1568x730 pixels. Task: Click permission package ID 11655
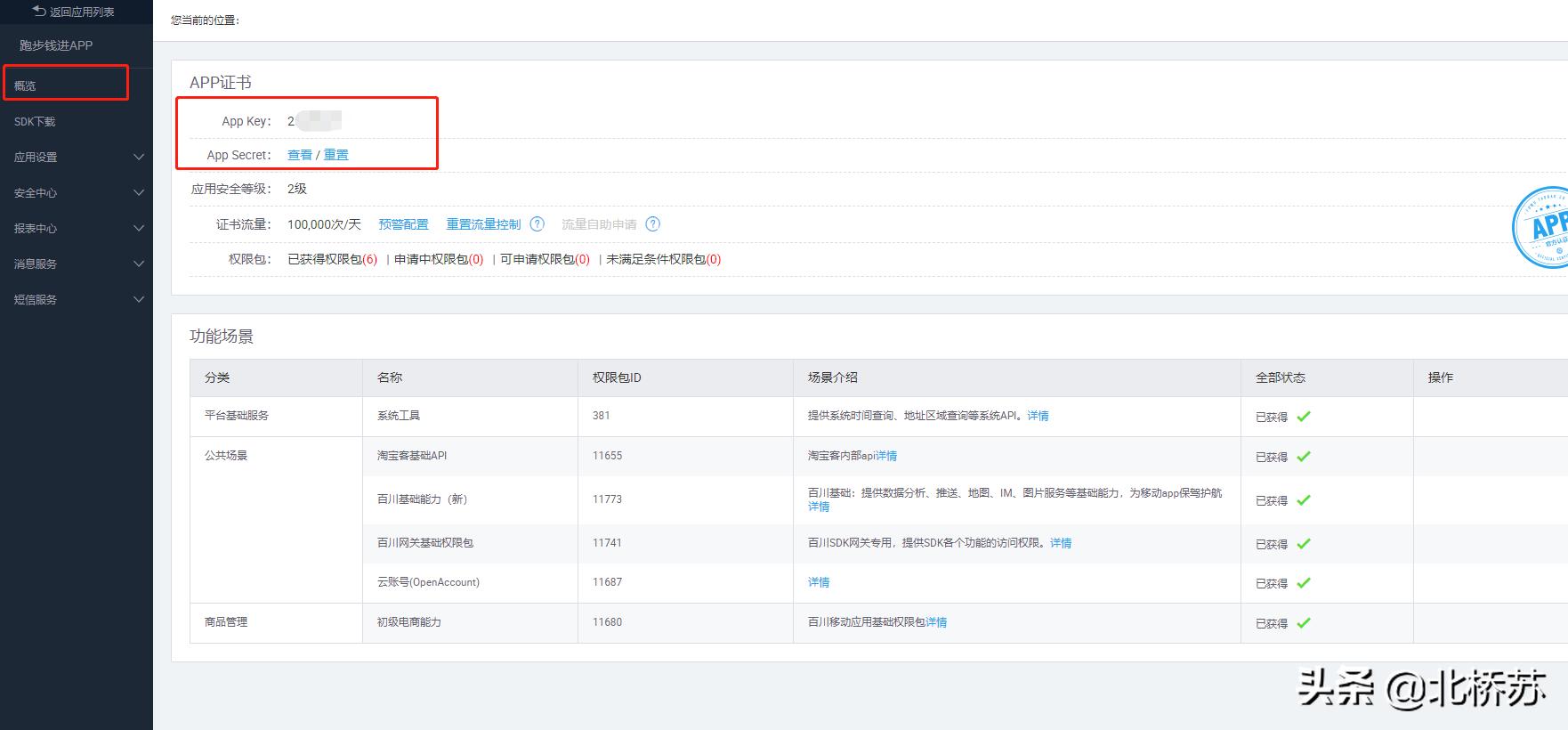(608, 456)
